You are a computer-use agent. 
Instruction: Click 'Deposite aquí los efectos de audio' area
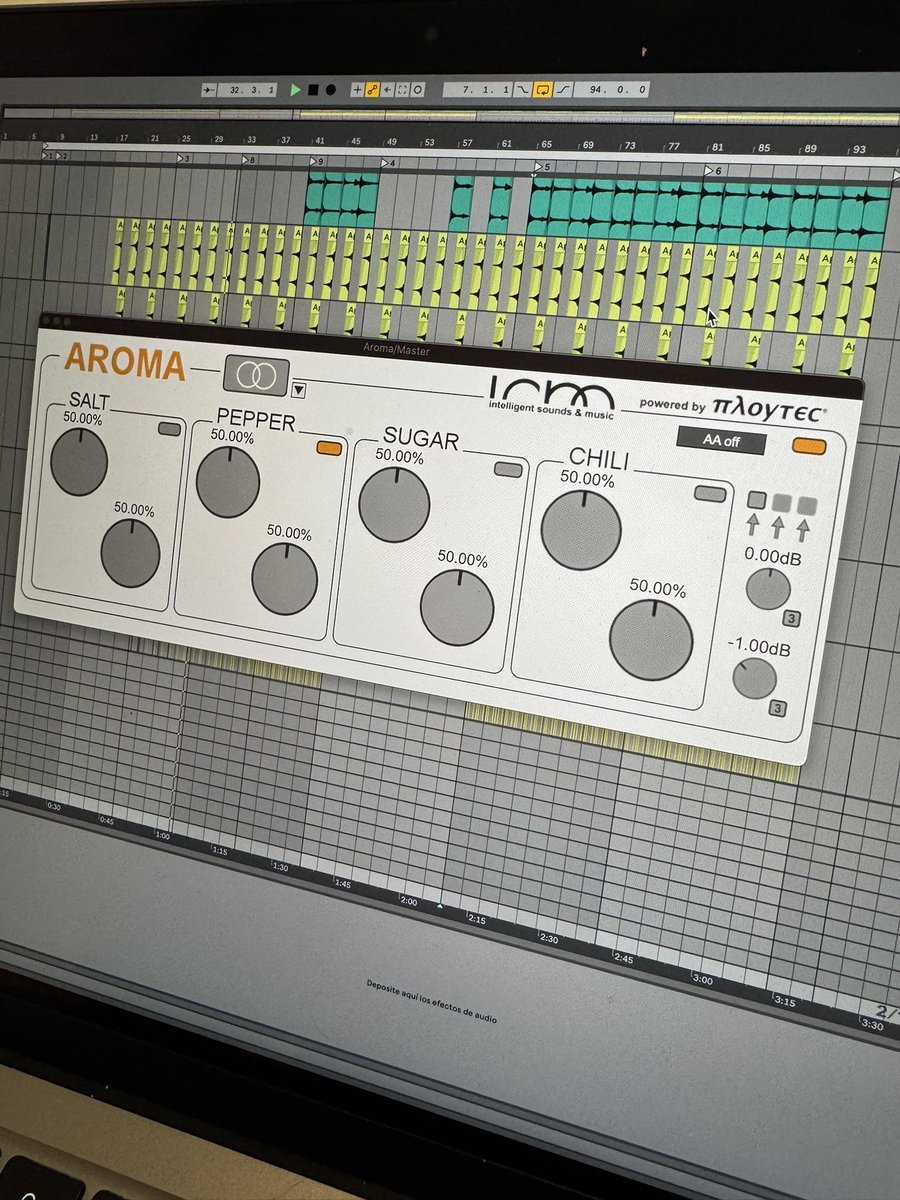pos(431,1002)
